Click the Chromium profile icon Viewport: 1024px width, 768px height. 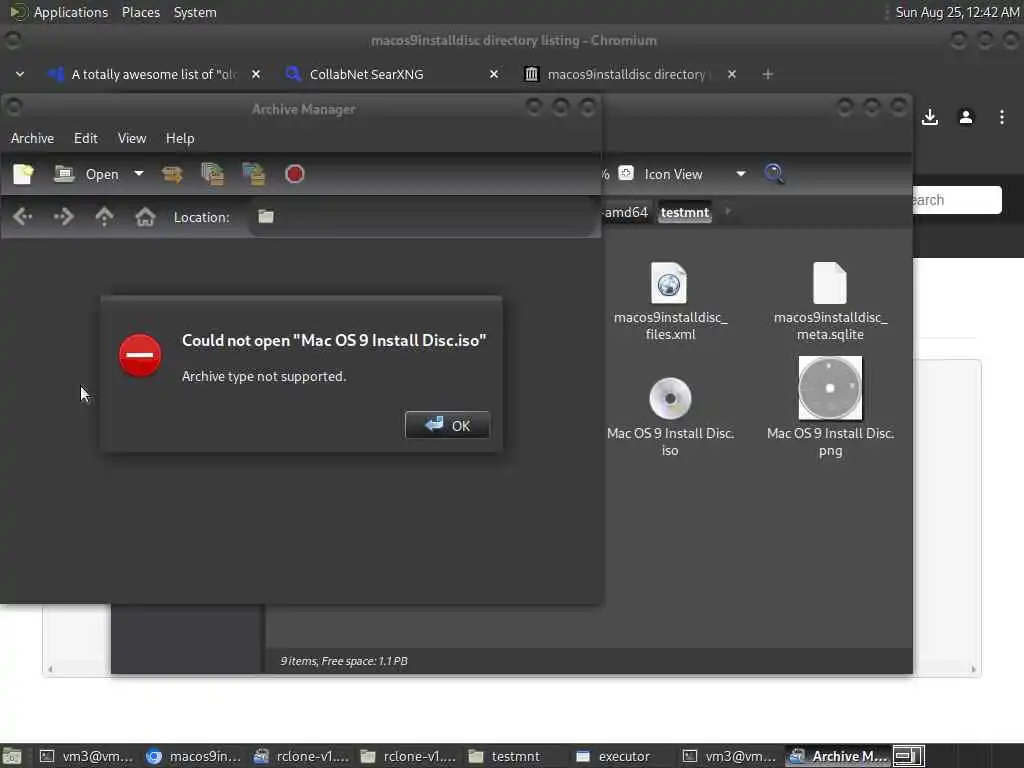coord(966,118)
